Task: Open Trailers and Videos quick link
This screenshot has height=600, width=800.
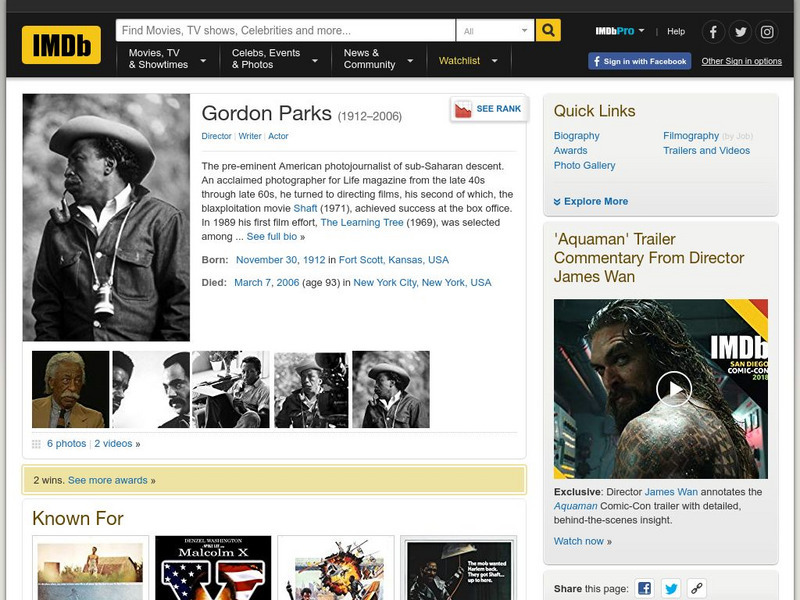Action: [706, 151]
